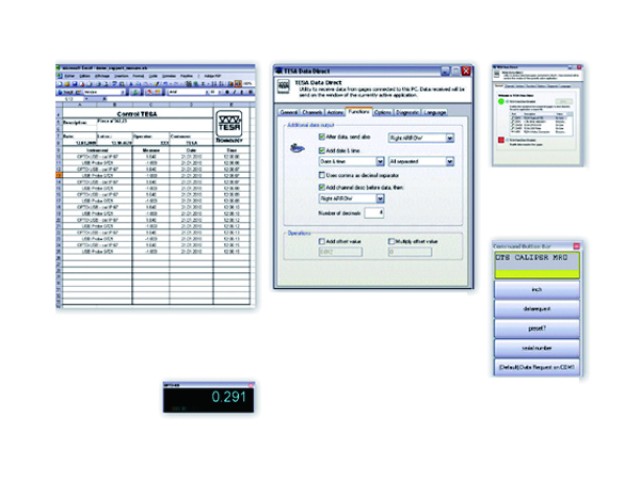Viewport: 640px width, 480px height.
Task: Click the 0.291 measurement readout
Action: point(229,396)
